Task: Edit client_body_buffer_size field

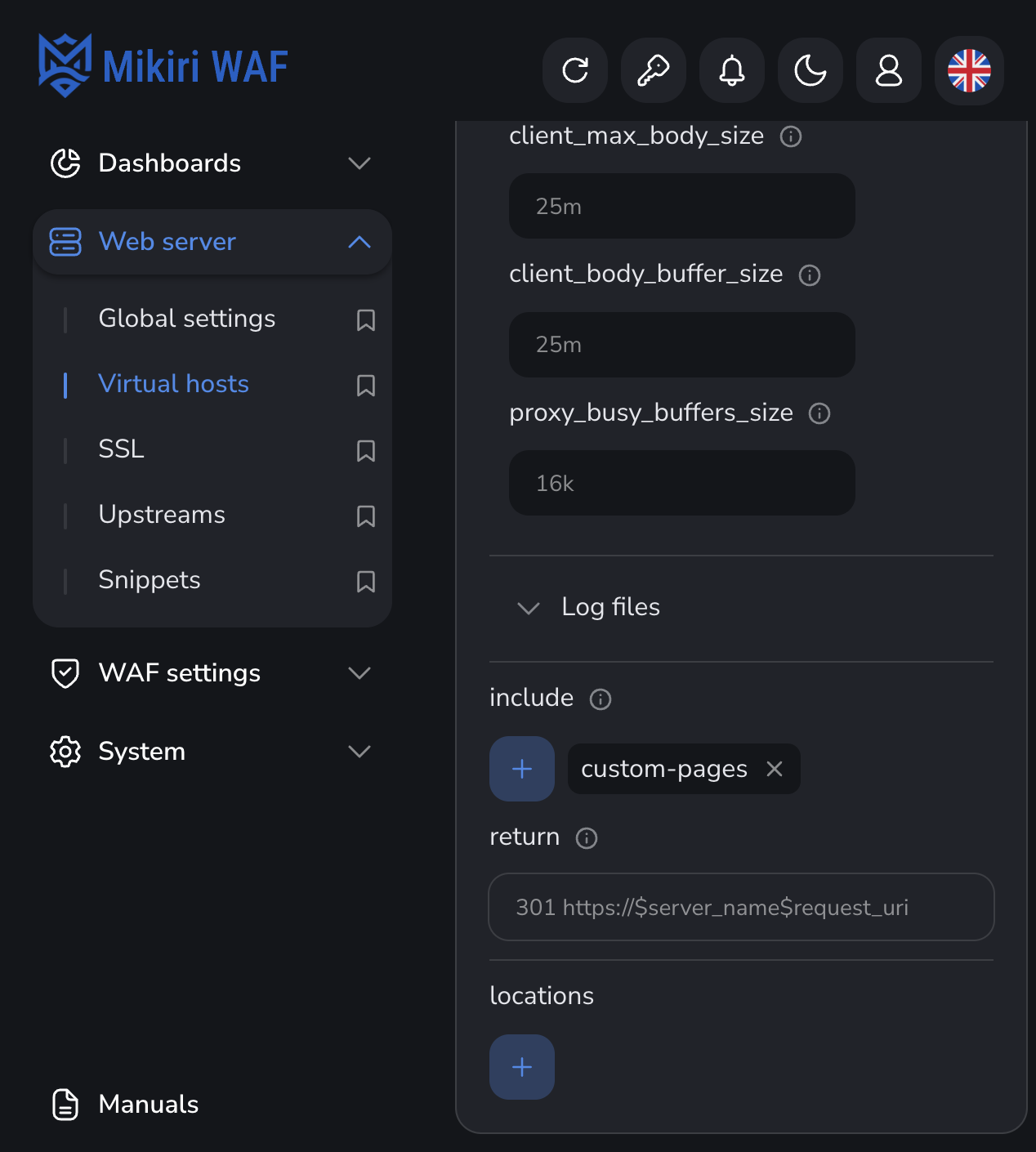Action: (682, 345)
